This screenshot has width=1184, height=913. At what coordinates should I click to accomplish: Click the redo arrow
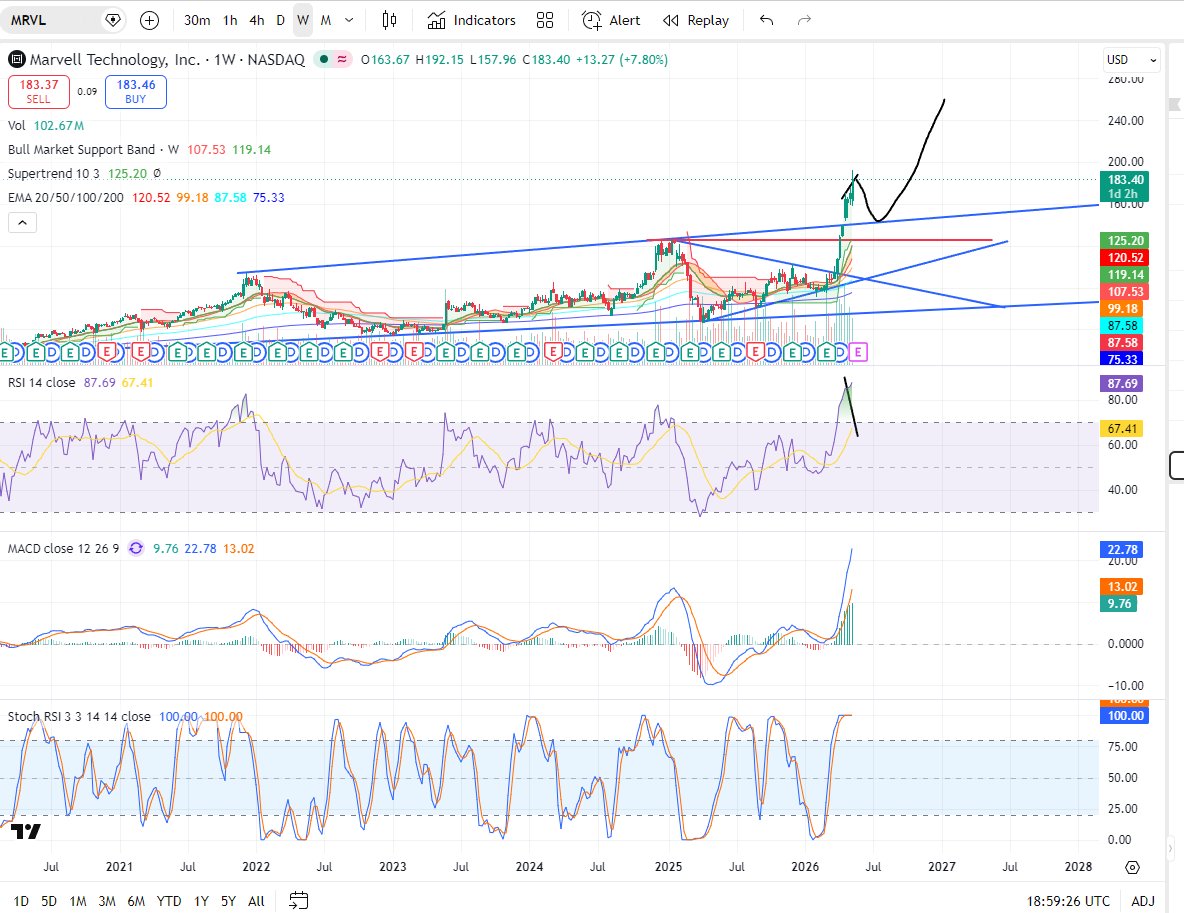[x=804, y=20]
